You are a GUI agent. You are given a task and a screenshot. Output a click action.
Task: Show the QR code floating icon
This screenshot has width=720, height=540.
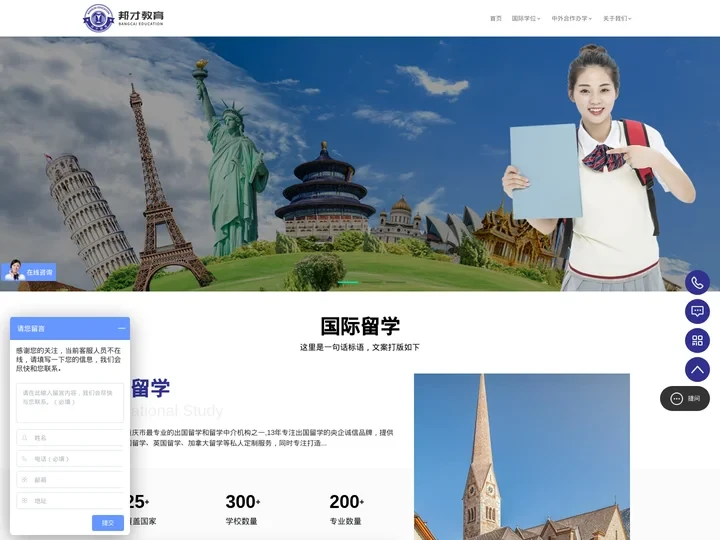(x=697, y=340)
